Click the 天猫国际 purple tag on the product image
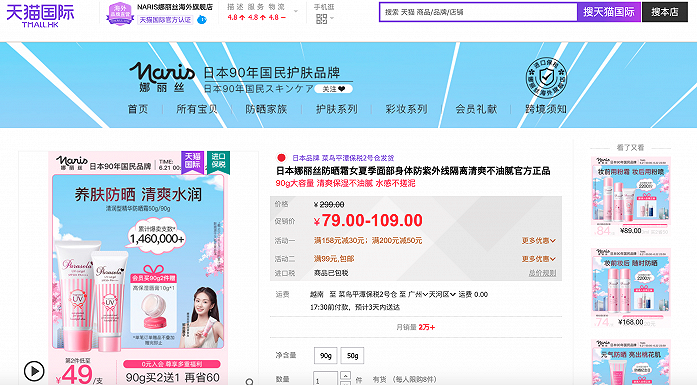 coord(192,162)
